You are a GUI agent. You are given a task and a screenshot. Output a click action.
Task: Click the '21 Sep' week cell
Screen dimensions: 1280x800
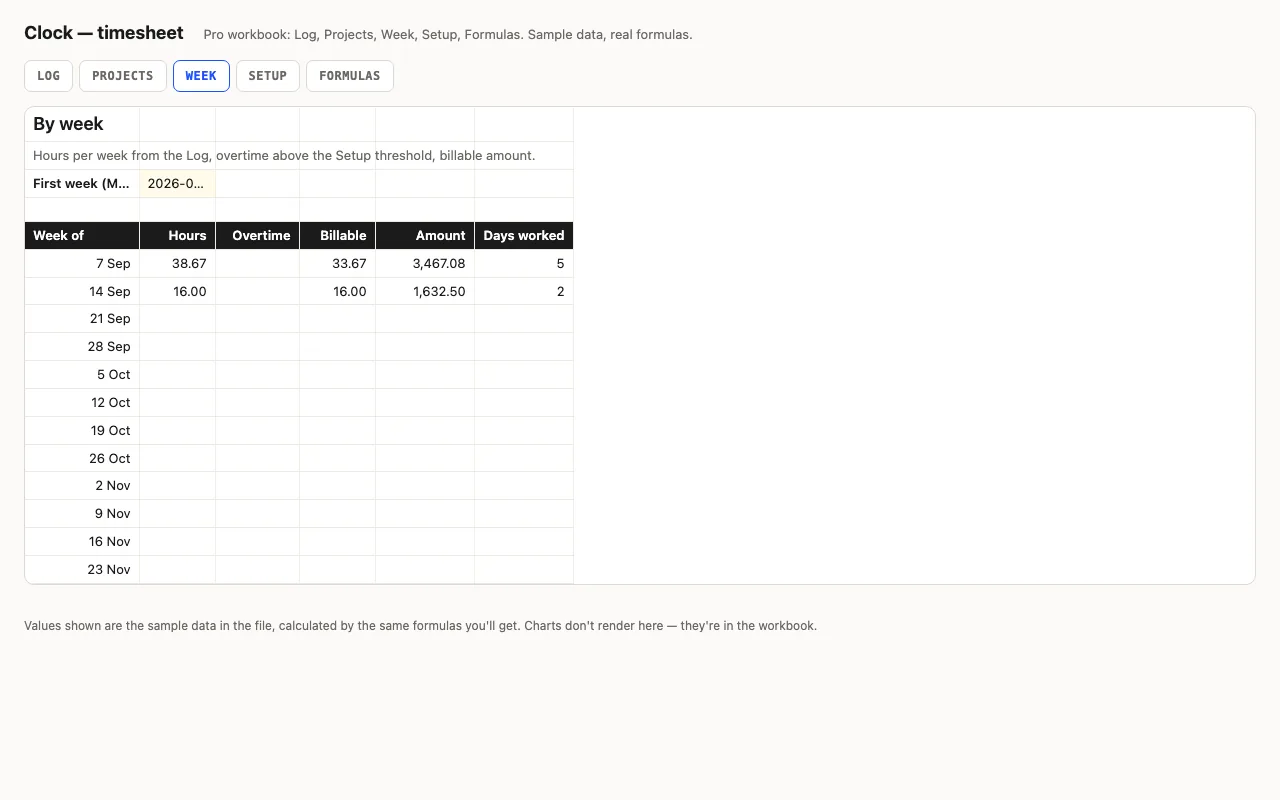coord(82,319)
